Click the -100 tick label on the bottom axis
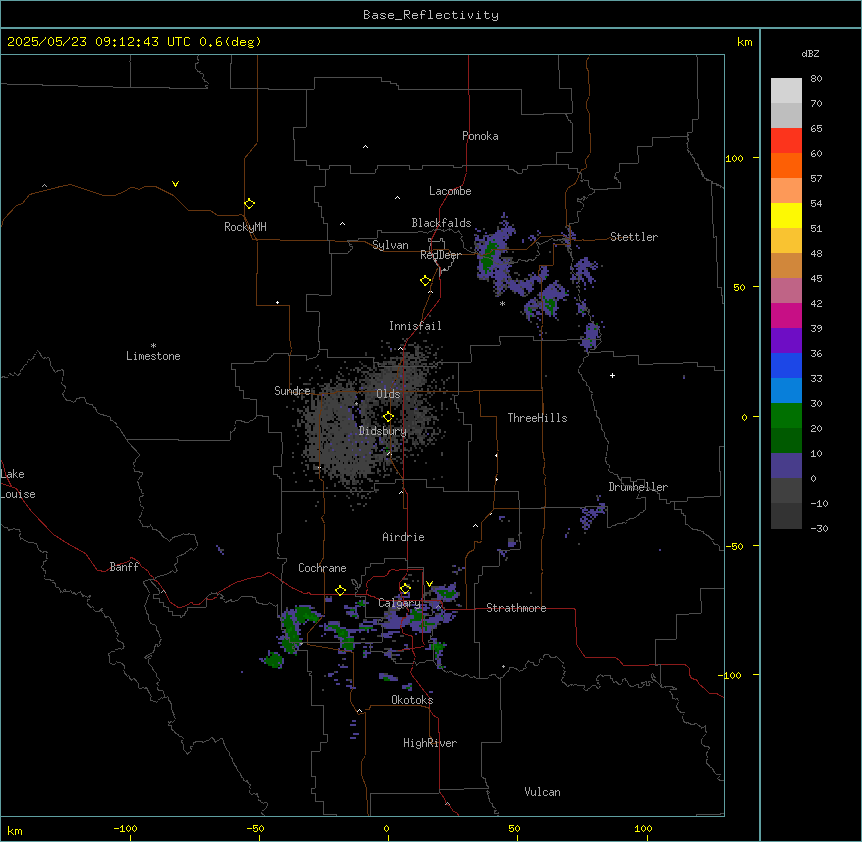The image size is (862, 842). pos(125,828)
